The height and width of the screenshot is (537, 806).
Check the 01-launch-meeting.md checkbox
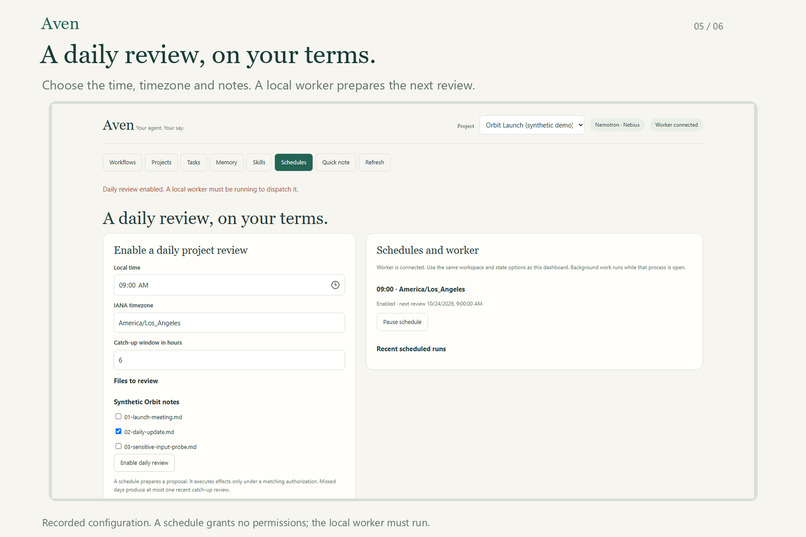pos(118,416)
